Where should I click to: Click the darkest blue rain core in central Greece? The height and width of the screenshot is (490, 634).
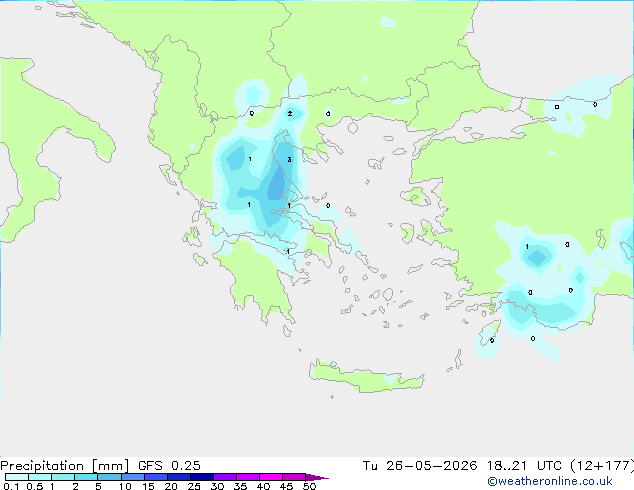[x=277, y=185]
